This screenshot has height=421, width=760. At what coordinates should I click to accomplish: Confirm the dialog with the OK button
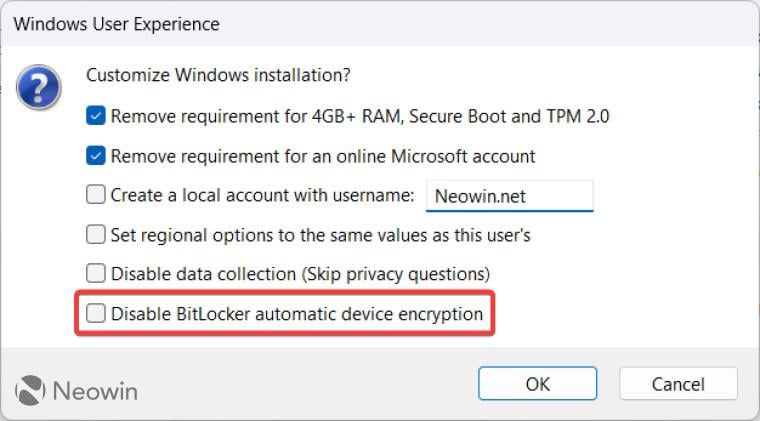[538, 384]
